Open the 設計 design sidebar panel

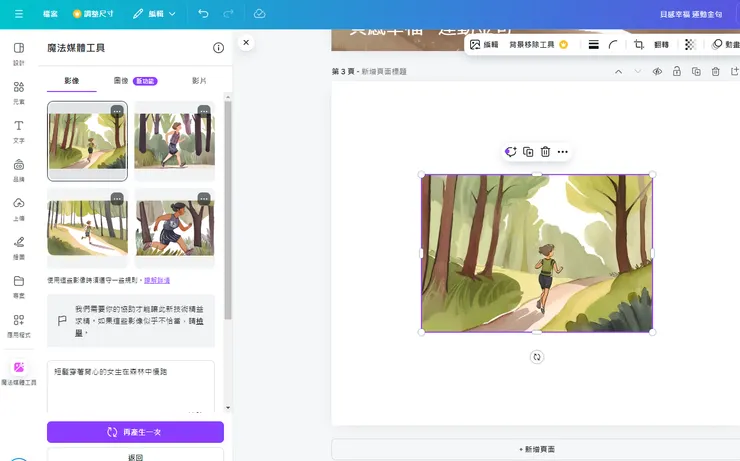coord(19,54)
